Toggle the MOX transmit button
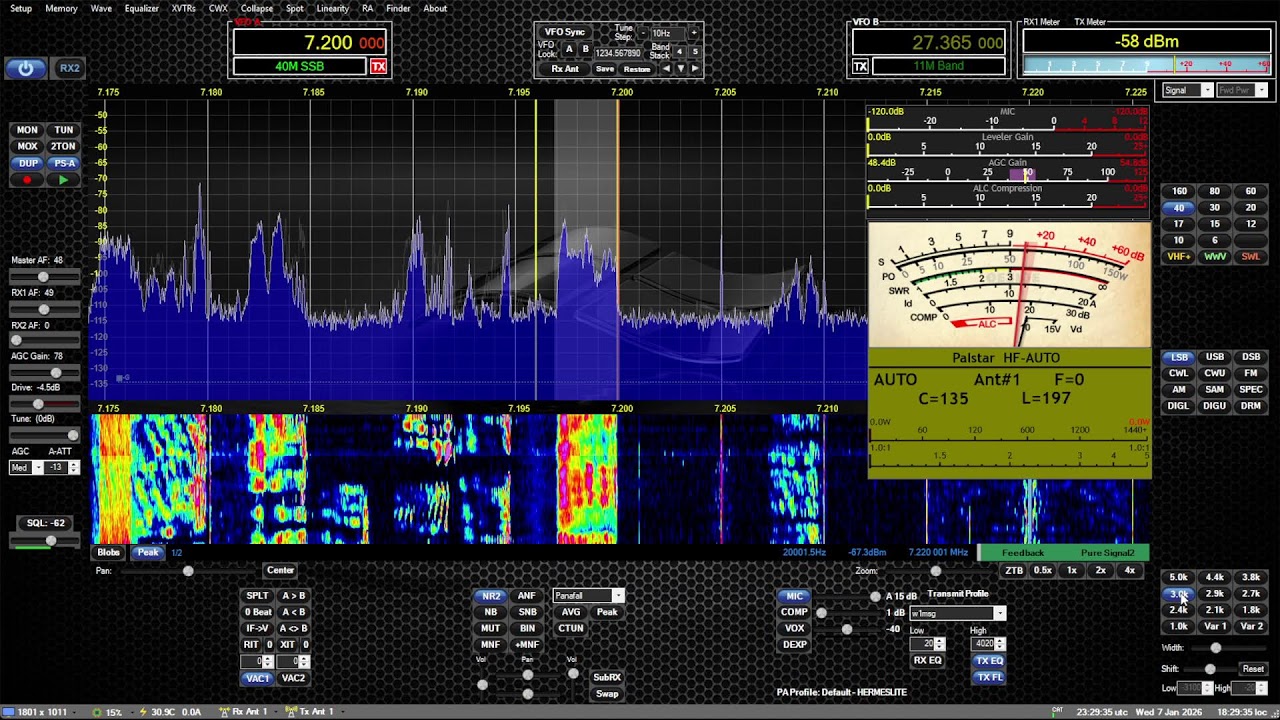 tap(27, 146)
